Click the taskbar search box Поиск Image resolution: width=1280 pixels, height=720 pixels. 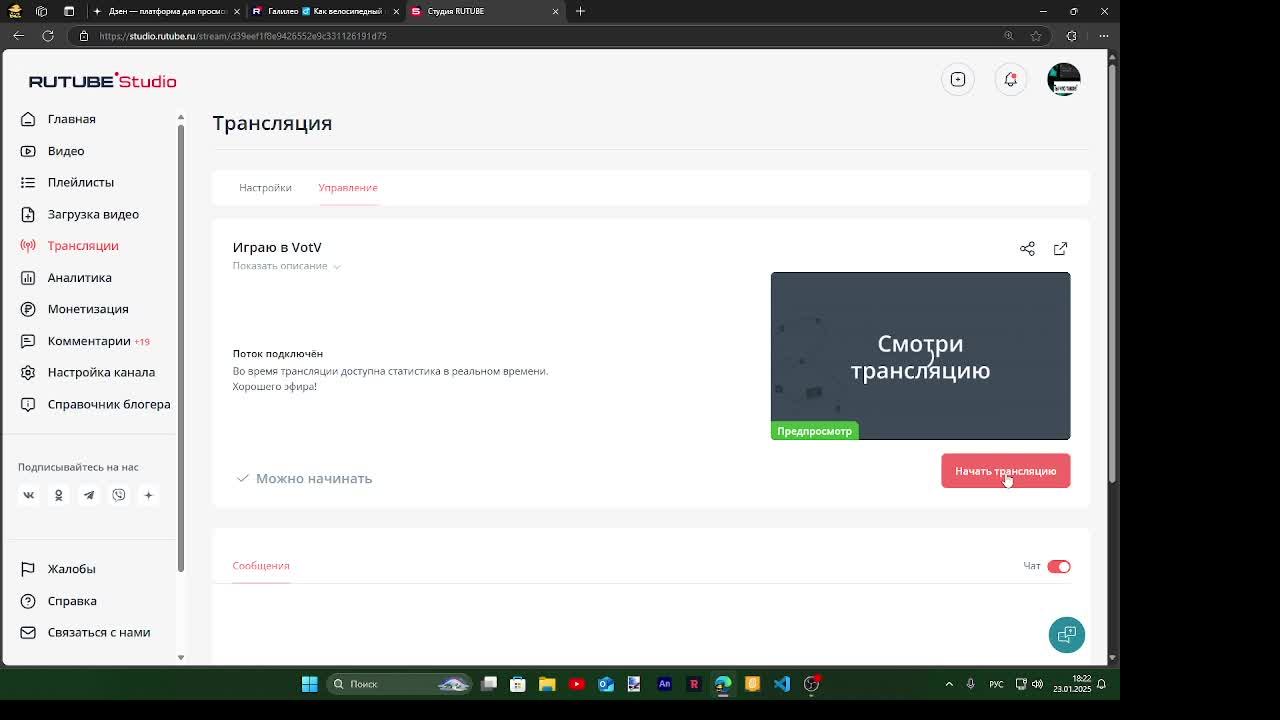tap(399, 684)
